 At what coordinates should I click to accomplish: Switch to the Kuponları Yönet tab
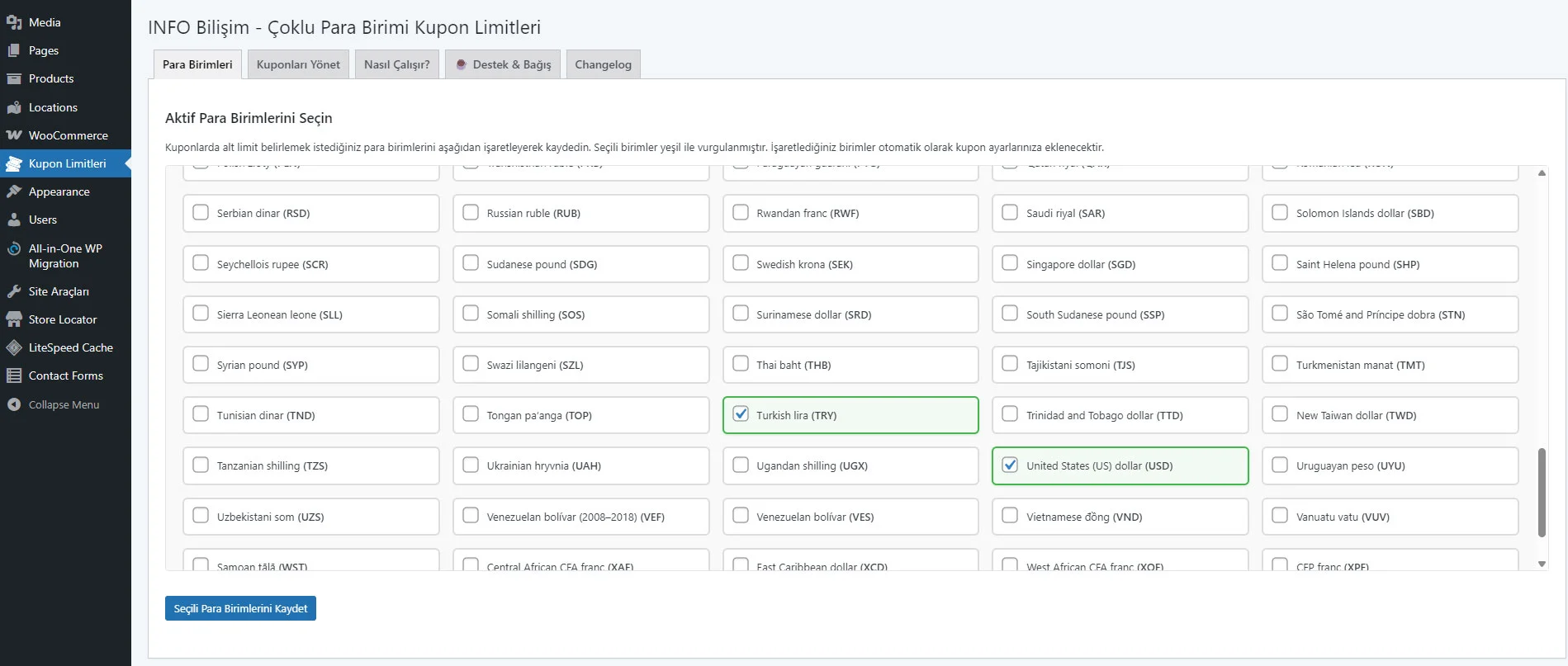(298, 64)
